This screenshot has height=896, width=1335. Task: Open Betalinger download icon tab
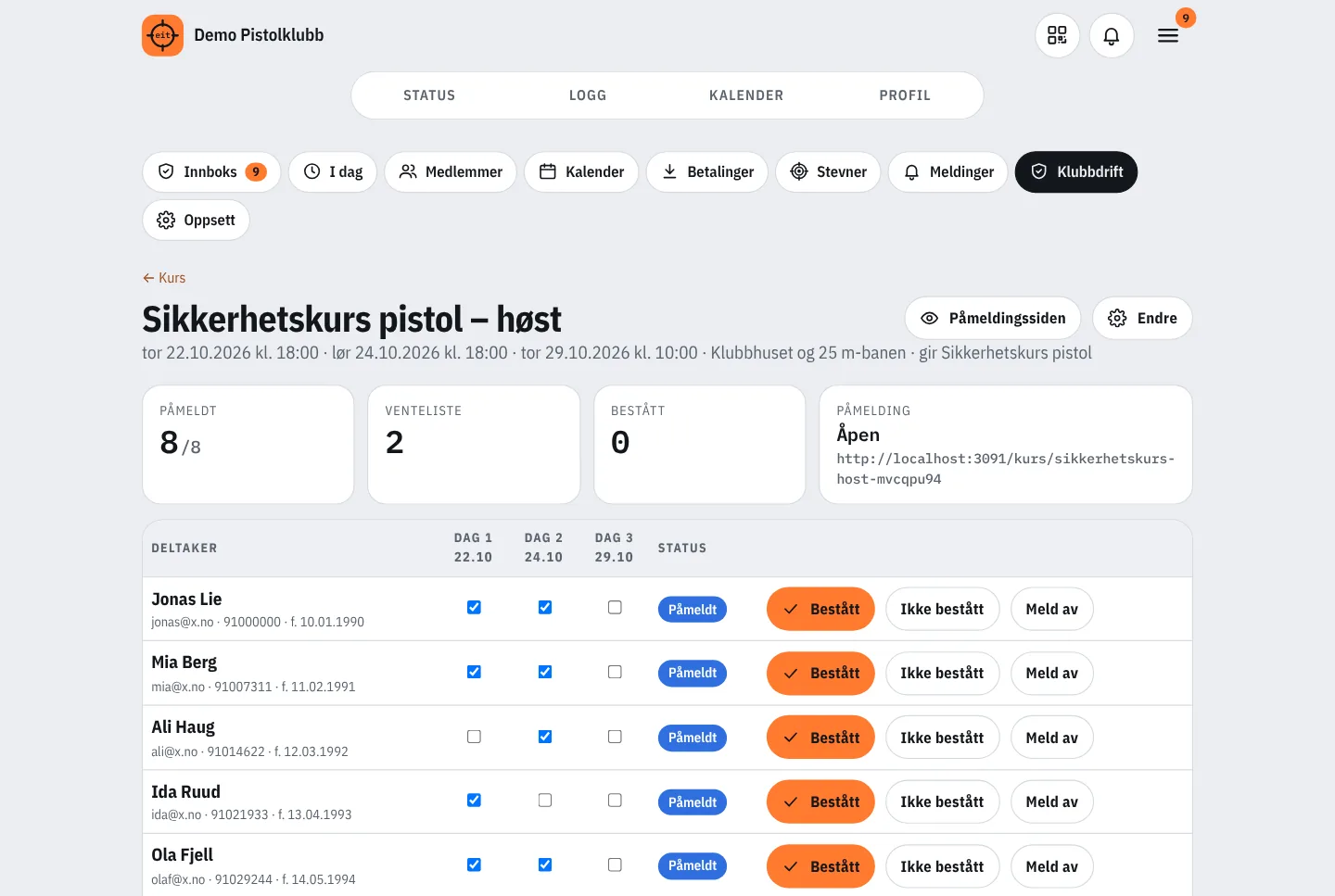[x=707, y=171]
